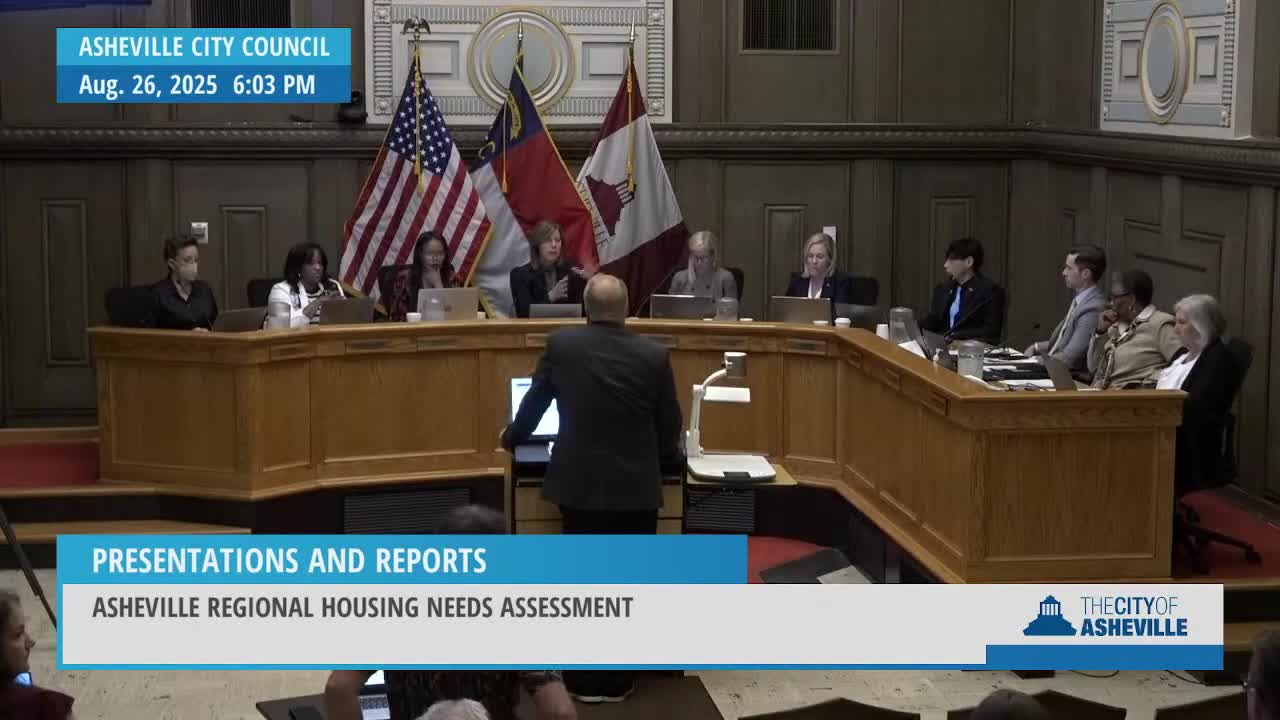
Task: Click the 6:03 PM time display
Action: [x=275, y=85]
